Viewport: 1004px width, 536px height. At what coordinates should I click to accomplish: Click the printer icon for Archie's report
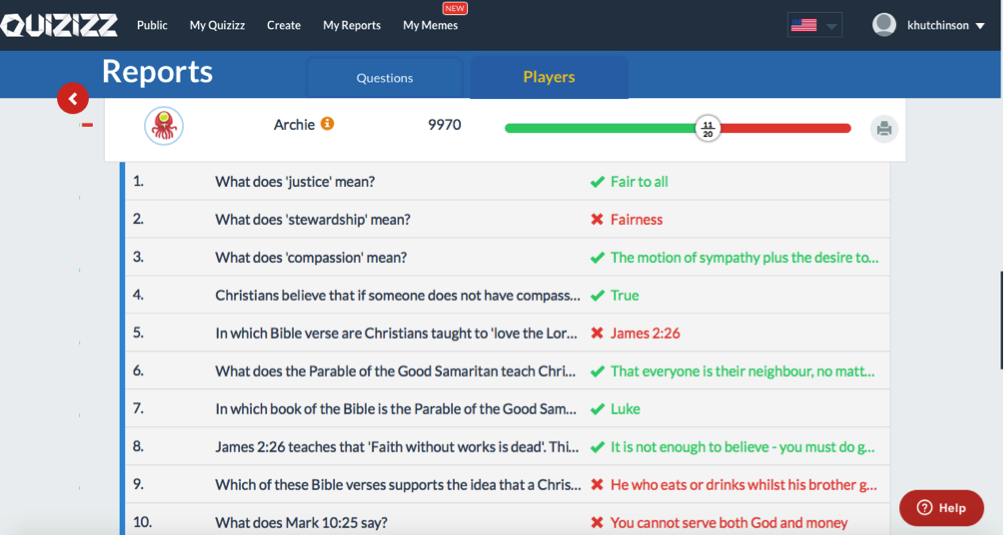884,129
